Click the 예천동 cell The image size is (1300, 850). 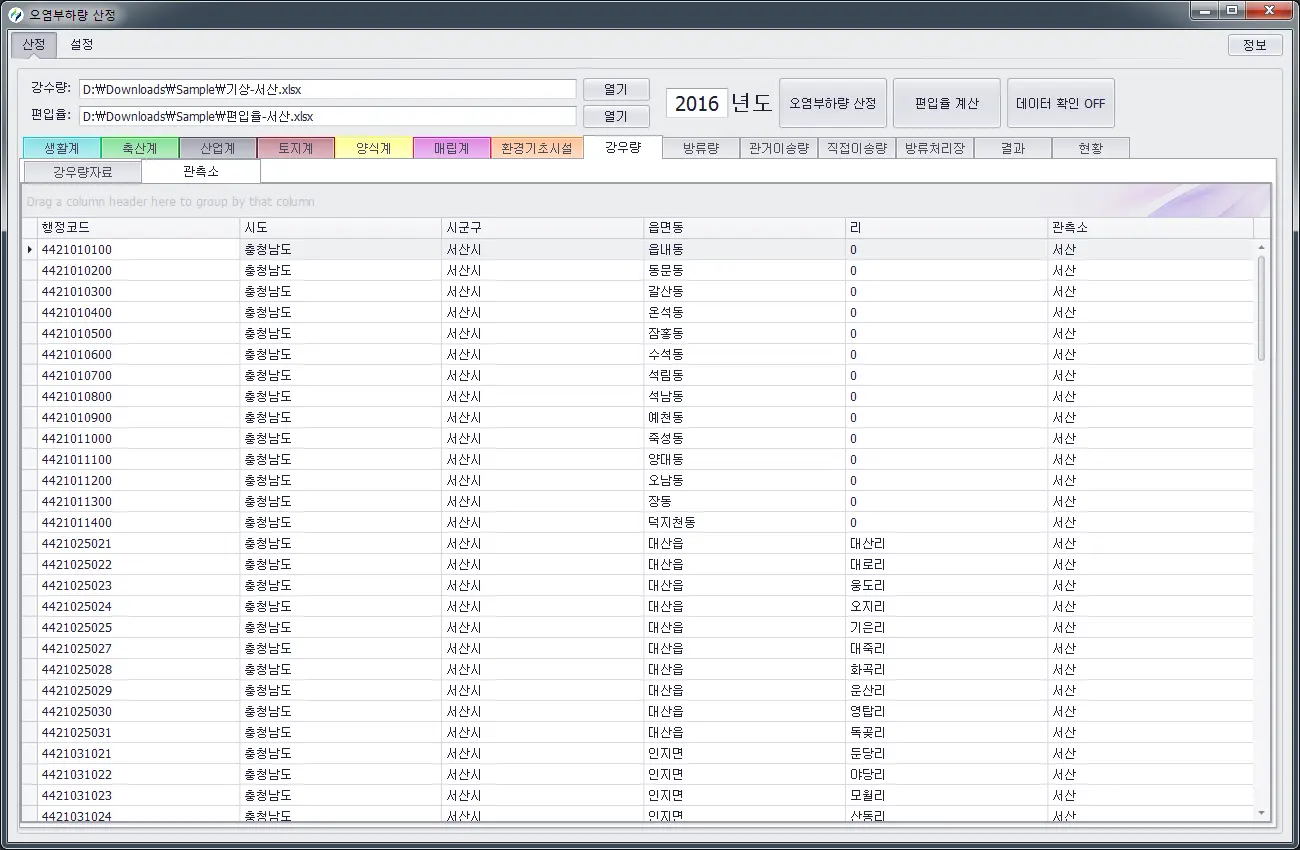click(x=745, y=417)
